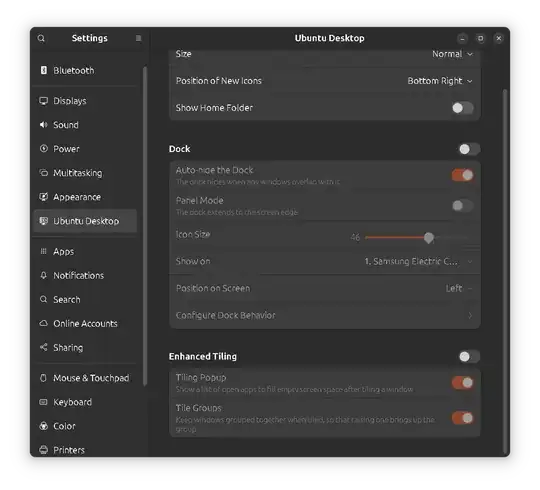Open the Power settings page
Screen dimensions: 540x490
click(x=85, y=149)
